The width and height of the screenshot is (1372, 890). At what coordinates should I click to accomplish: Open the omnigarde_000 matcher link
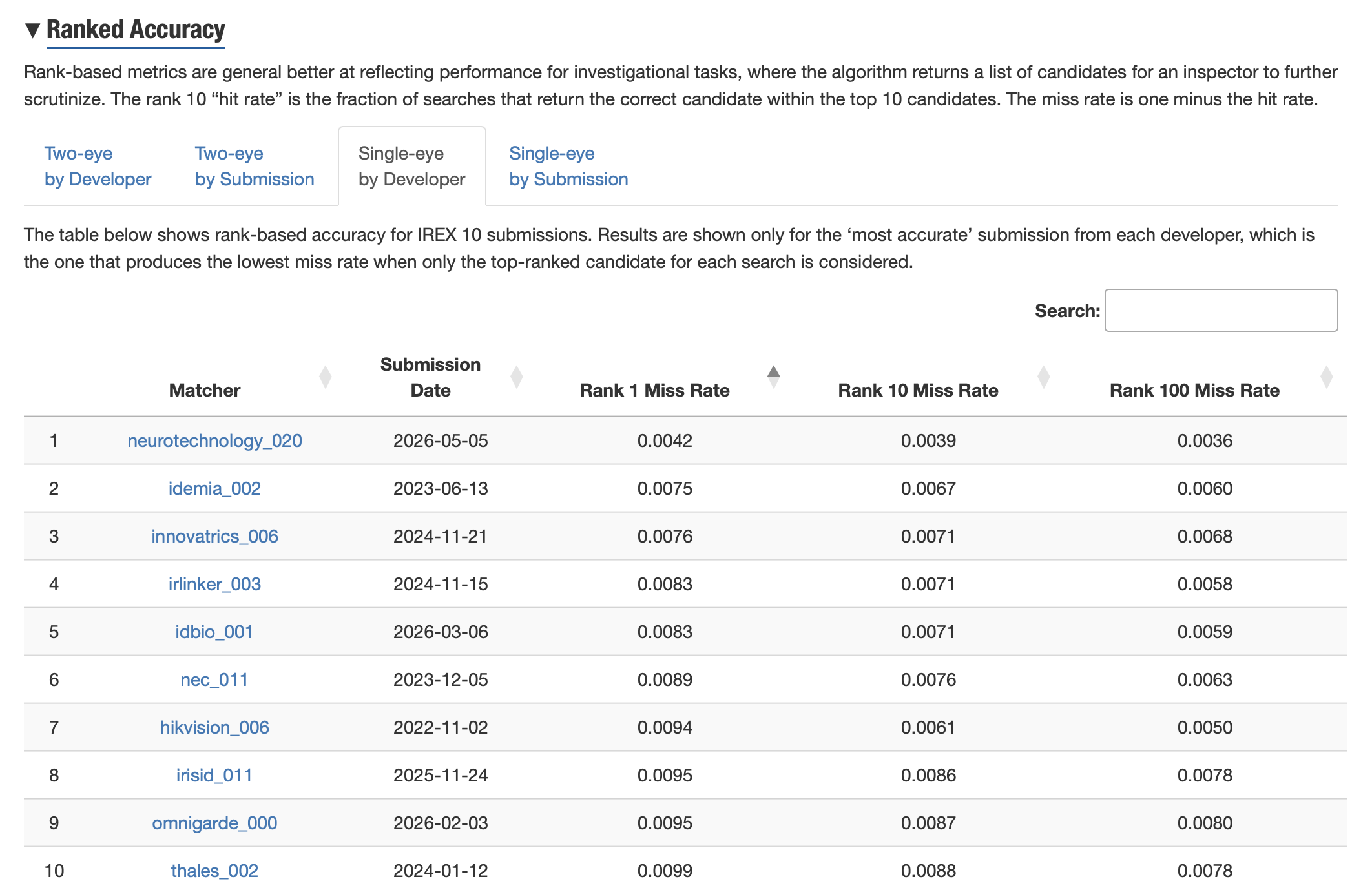click(214, 823)
